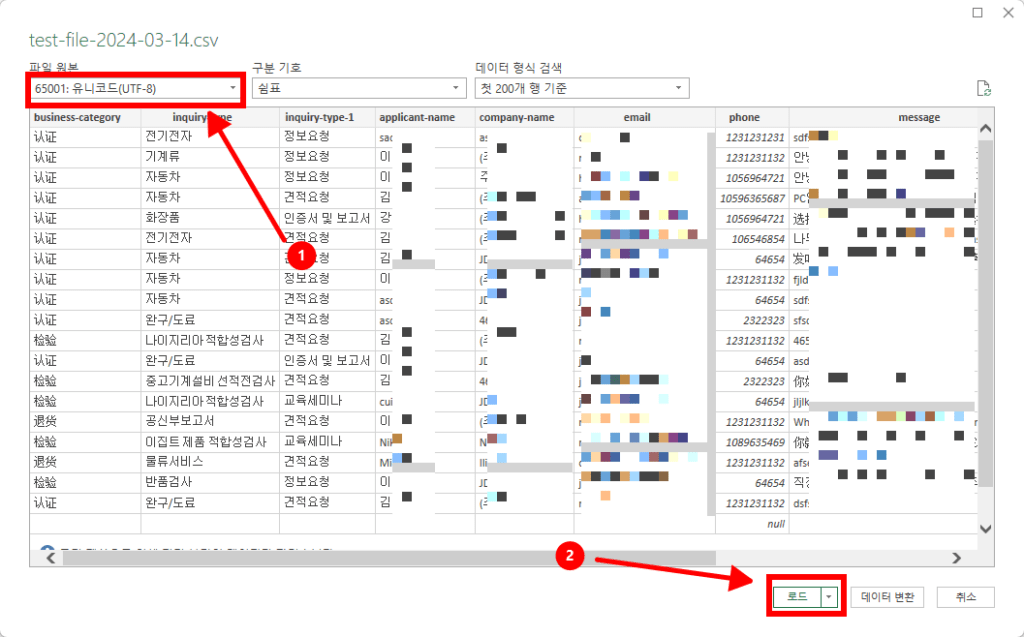The height and width of the screenshot is (637, 1024).
Task: Click the 공신부보고서 cell
Action: click(210, 421)
